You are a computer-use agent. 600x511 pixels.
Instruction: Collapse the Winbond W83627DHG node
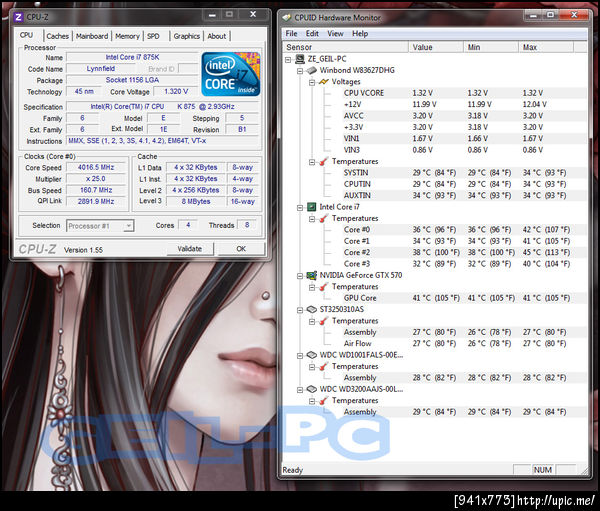(300, 71)
